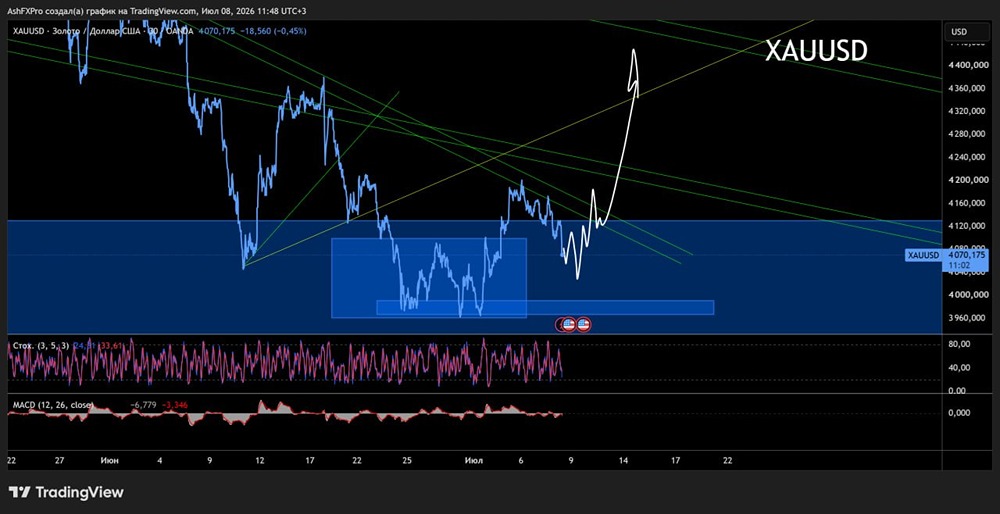Open the rightmost US flag economic event

(584, 325)
